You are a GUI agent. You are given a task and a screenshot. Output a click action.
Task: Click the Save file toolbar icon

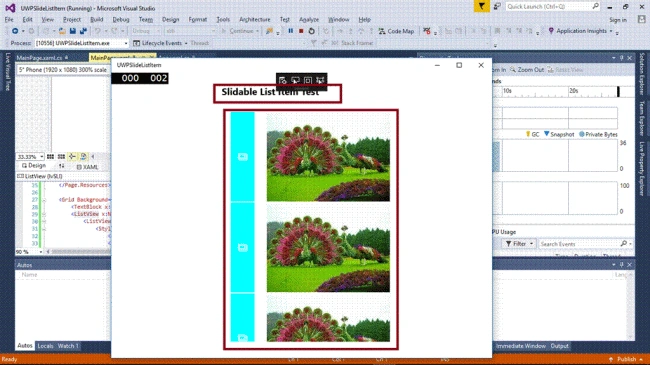tap(73, 31)
